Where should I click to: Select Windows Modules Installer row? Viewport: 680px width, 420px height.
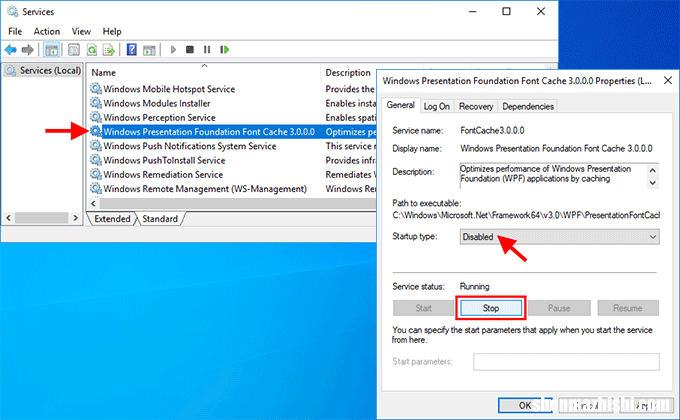click(233, 103)
